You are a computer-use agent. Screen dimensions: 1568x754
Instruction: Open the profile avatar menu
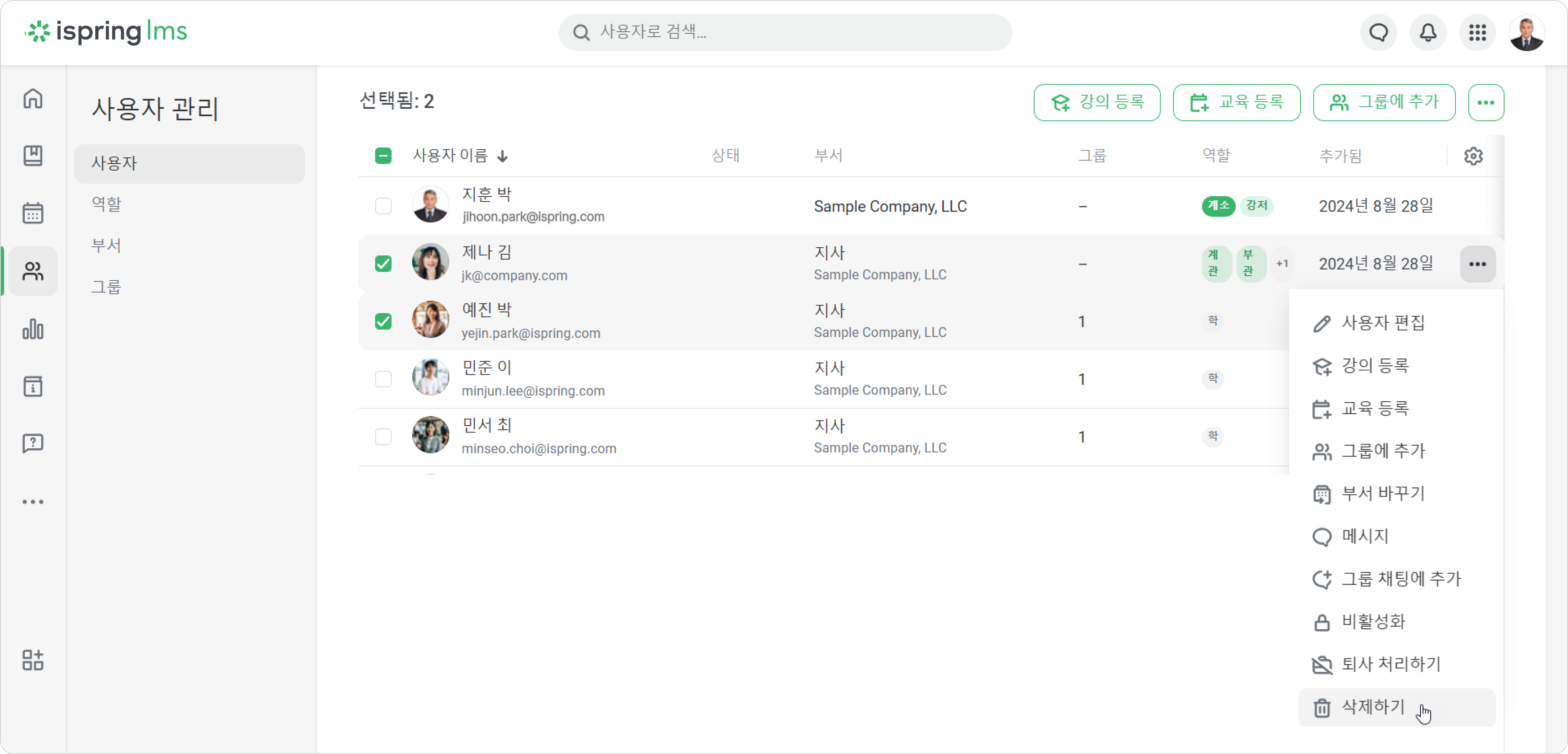1527,33
